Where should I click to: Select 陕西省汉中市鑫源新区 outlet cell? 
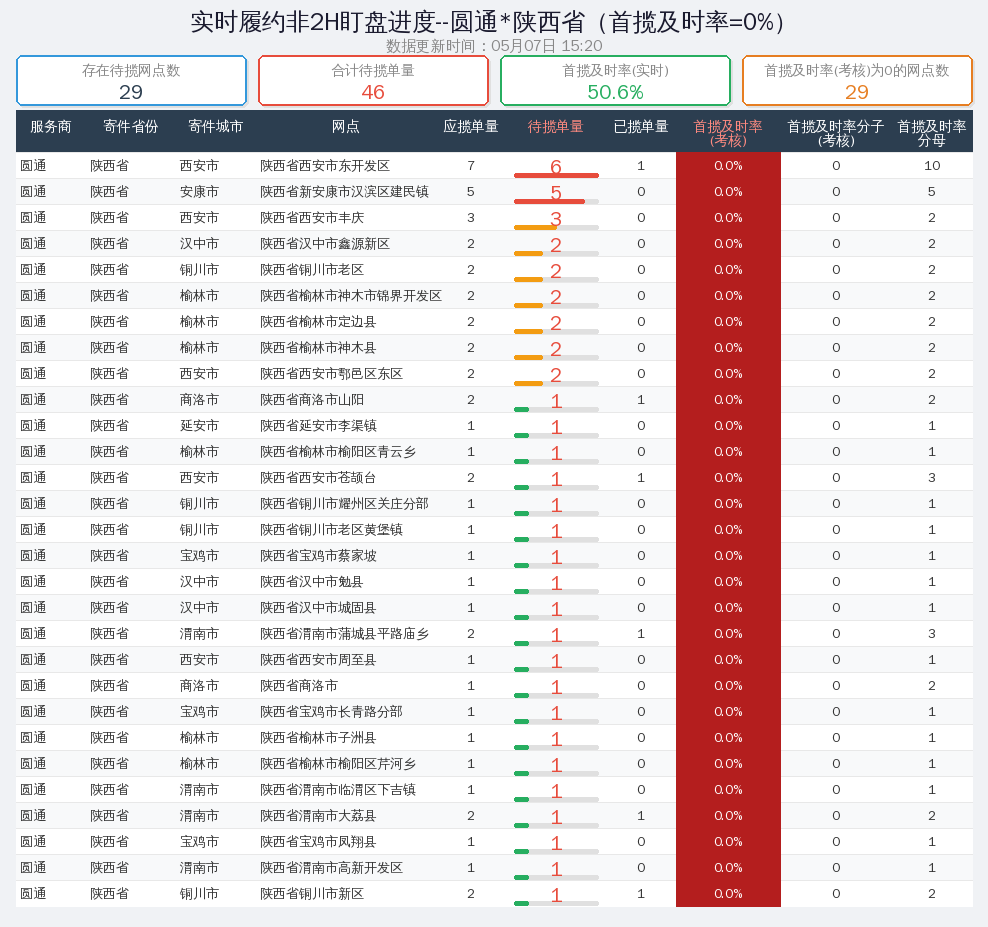325,244
